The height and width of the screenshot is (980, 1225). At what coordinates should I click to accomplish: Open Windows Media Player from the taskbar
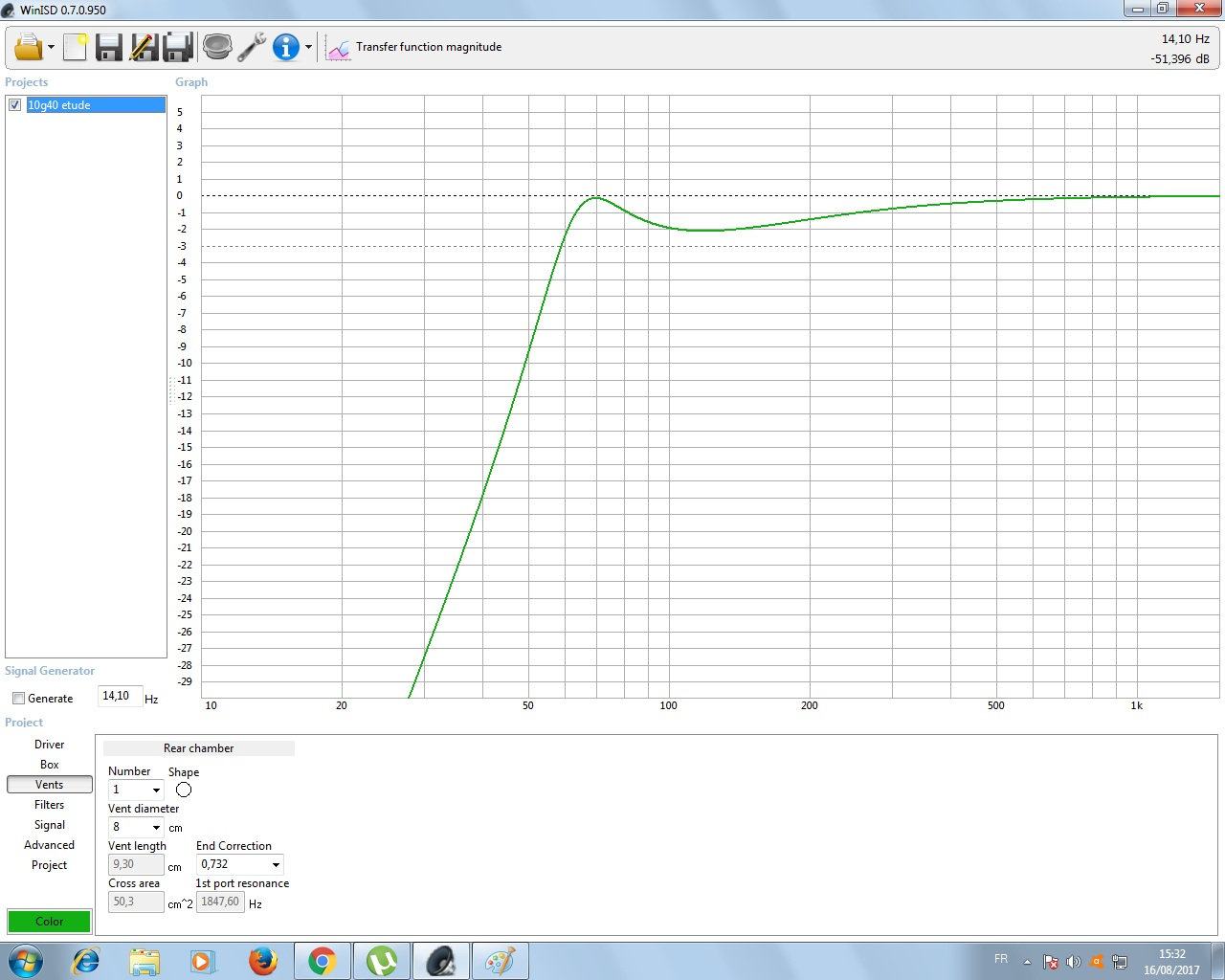[x=203, y=961]
